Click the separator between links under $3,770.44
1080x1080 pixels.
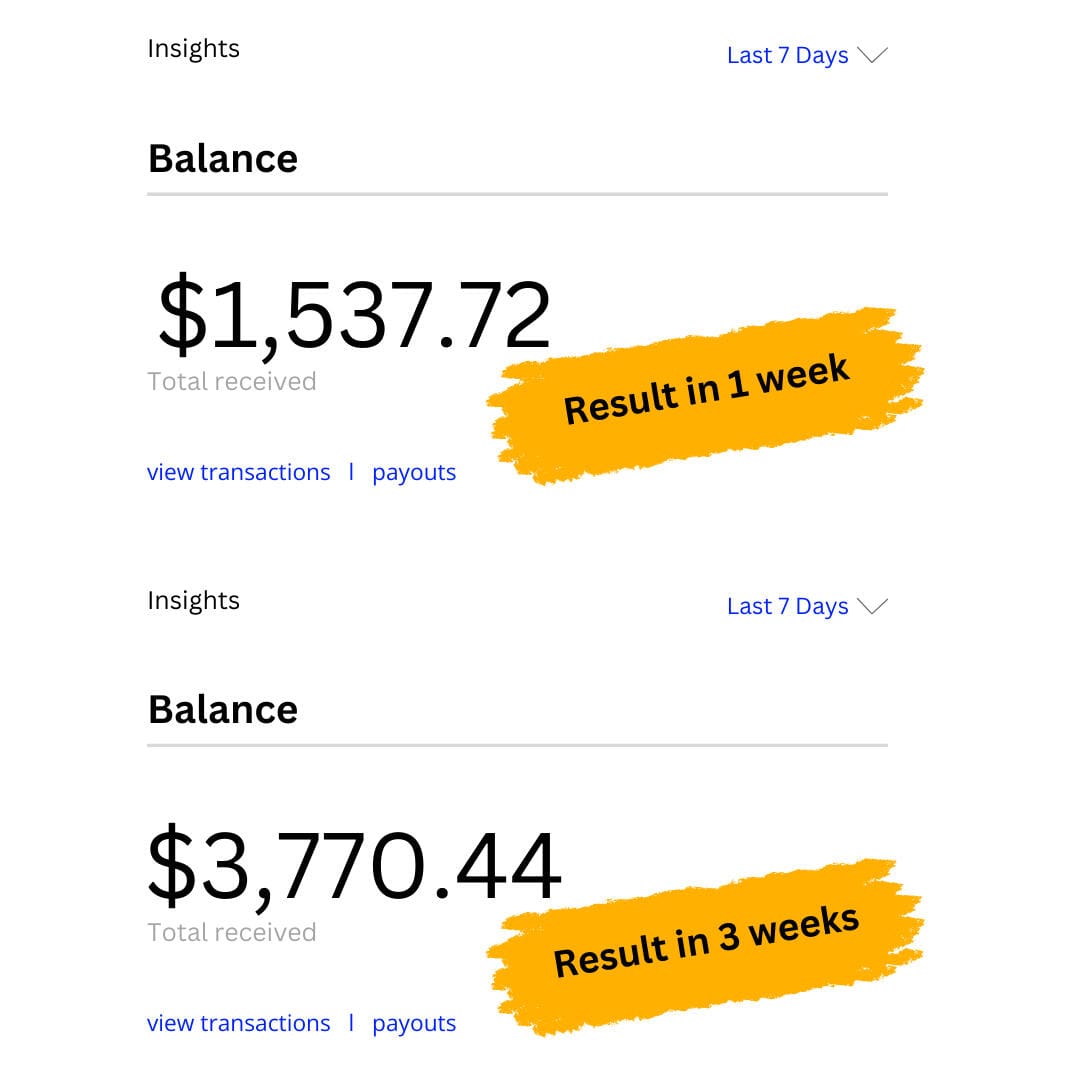(351, 1024)
